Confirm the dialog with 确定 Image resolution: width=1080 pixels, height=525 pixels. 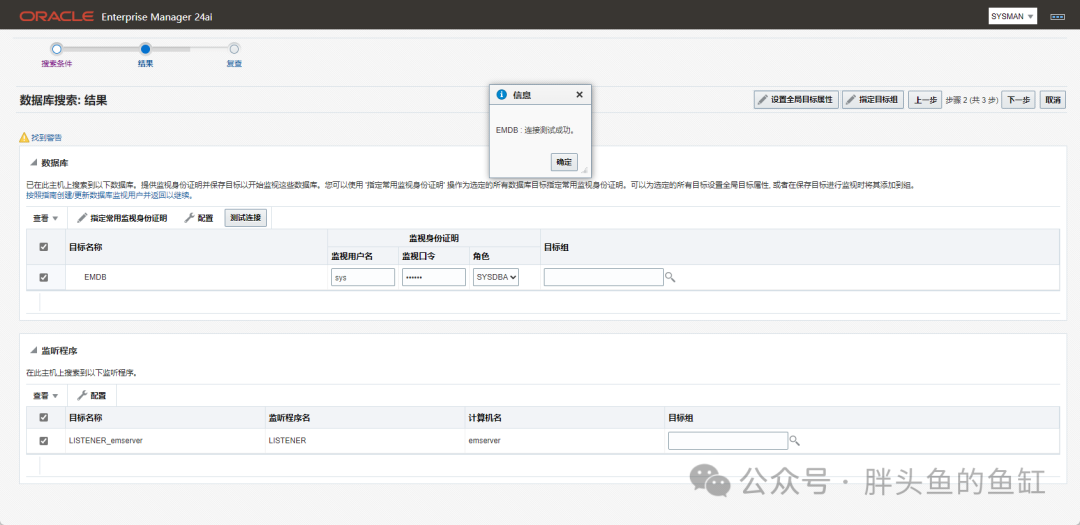[564, 162]
